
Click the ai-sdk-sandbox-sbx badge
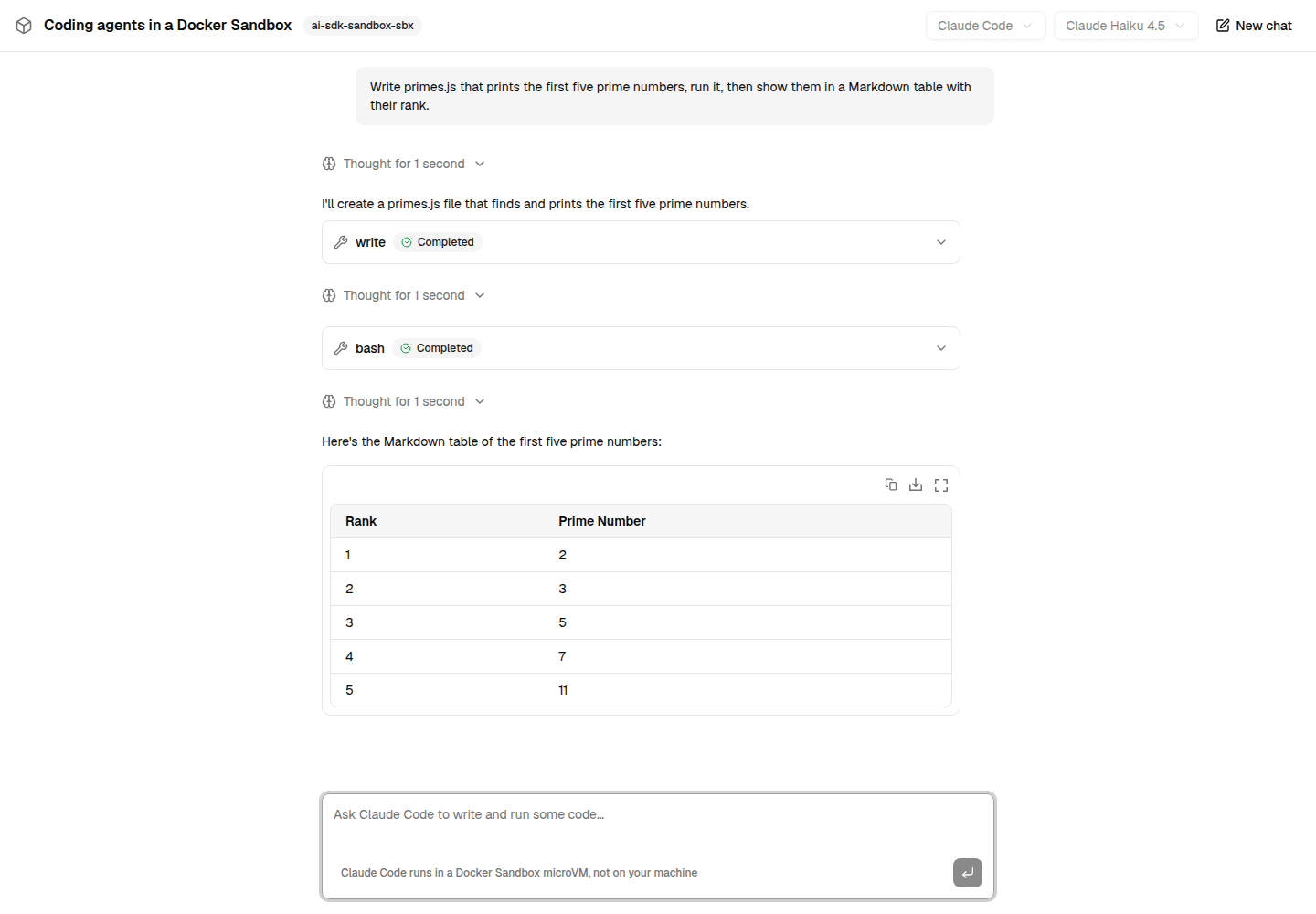pyautogui.click(x=362, y=26)
